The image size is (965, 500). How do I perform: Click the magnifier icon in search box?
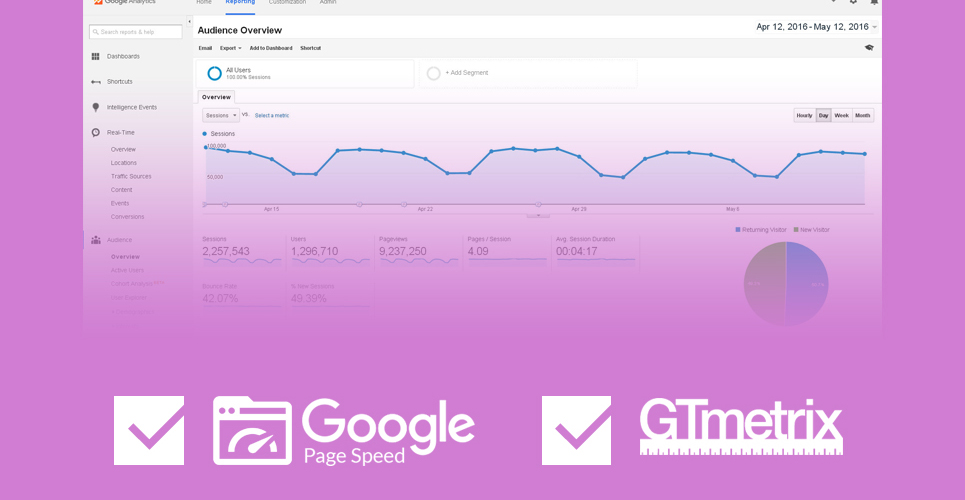click(95, 32)
